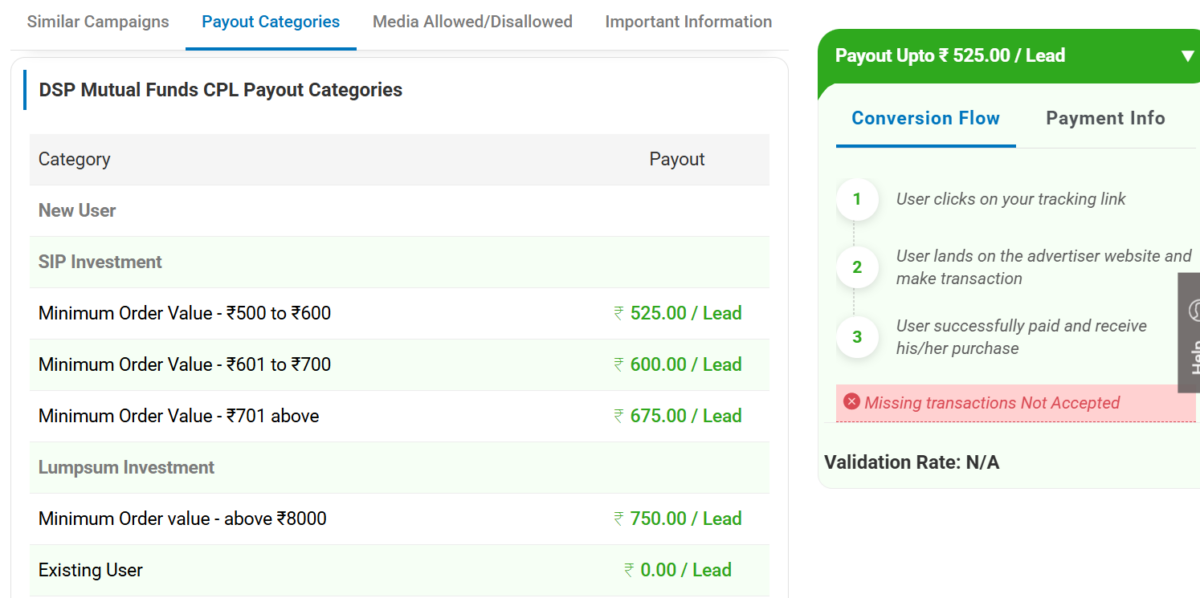1200x598 pixels.
Task: Click the step 2 circle in Conversion Flow
Action: click(856, 267)
